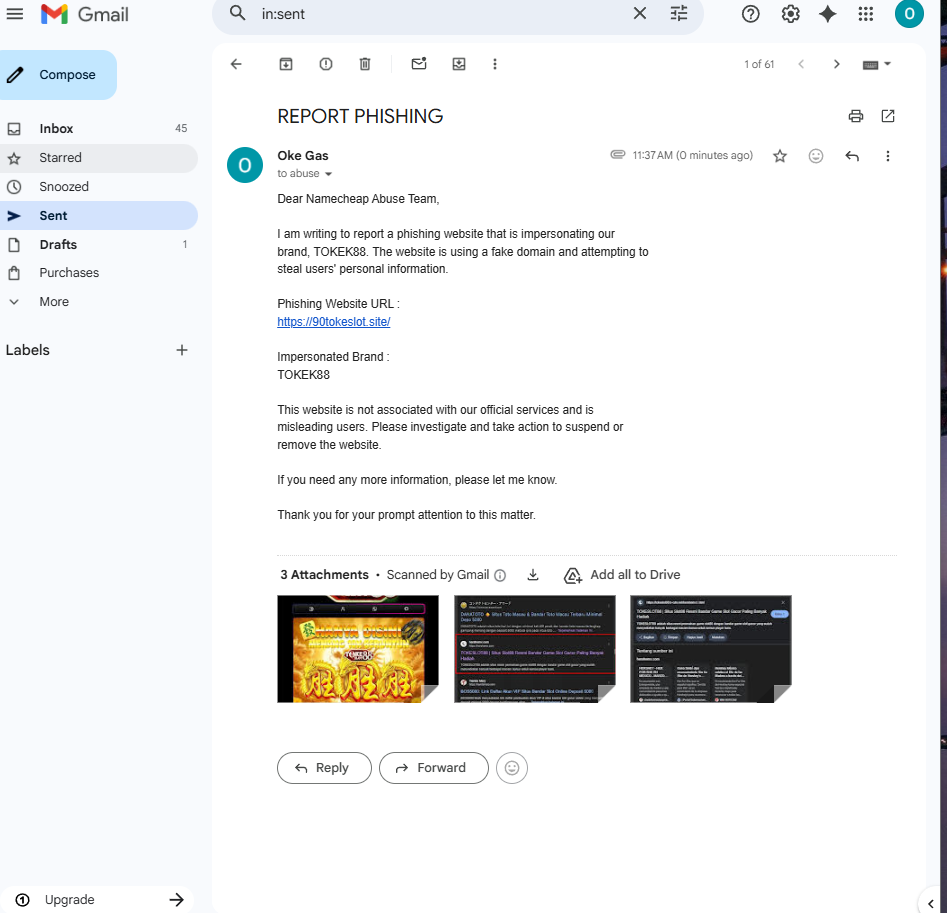Click the Oke Gas sender avatar
Viewport: 947px width, 913px height.
(245, 165)
